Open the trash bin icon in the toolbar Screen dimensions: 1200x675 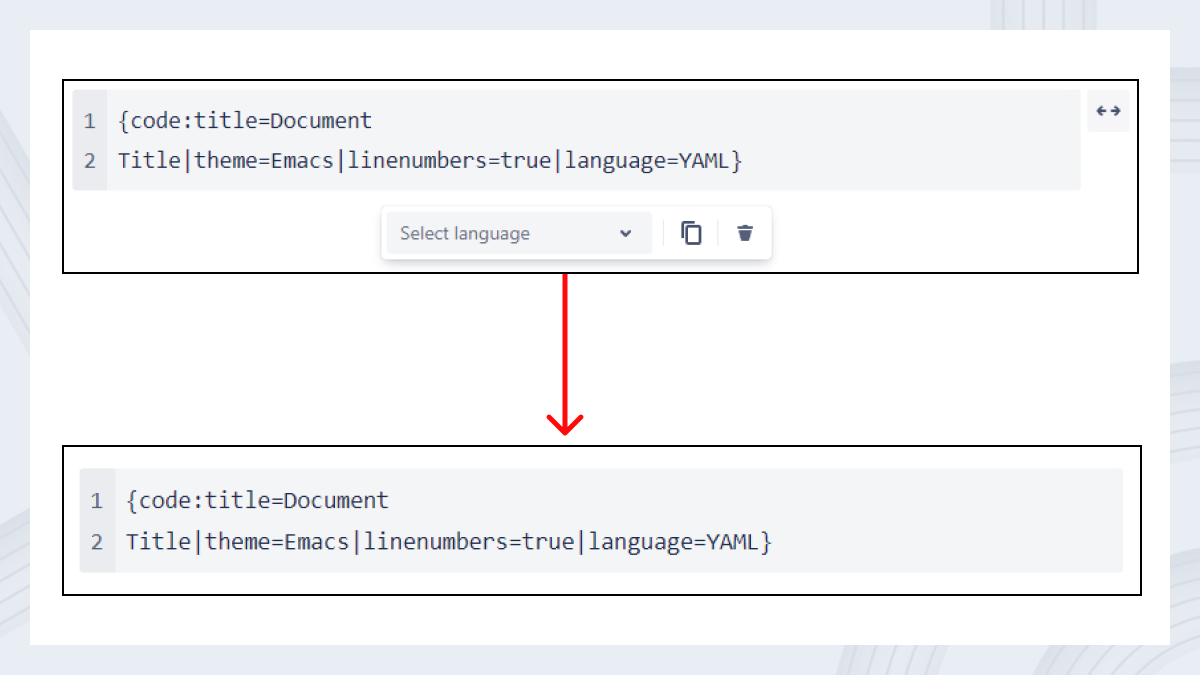point(744,232)
